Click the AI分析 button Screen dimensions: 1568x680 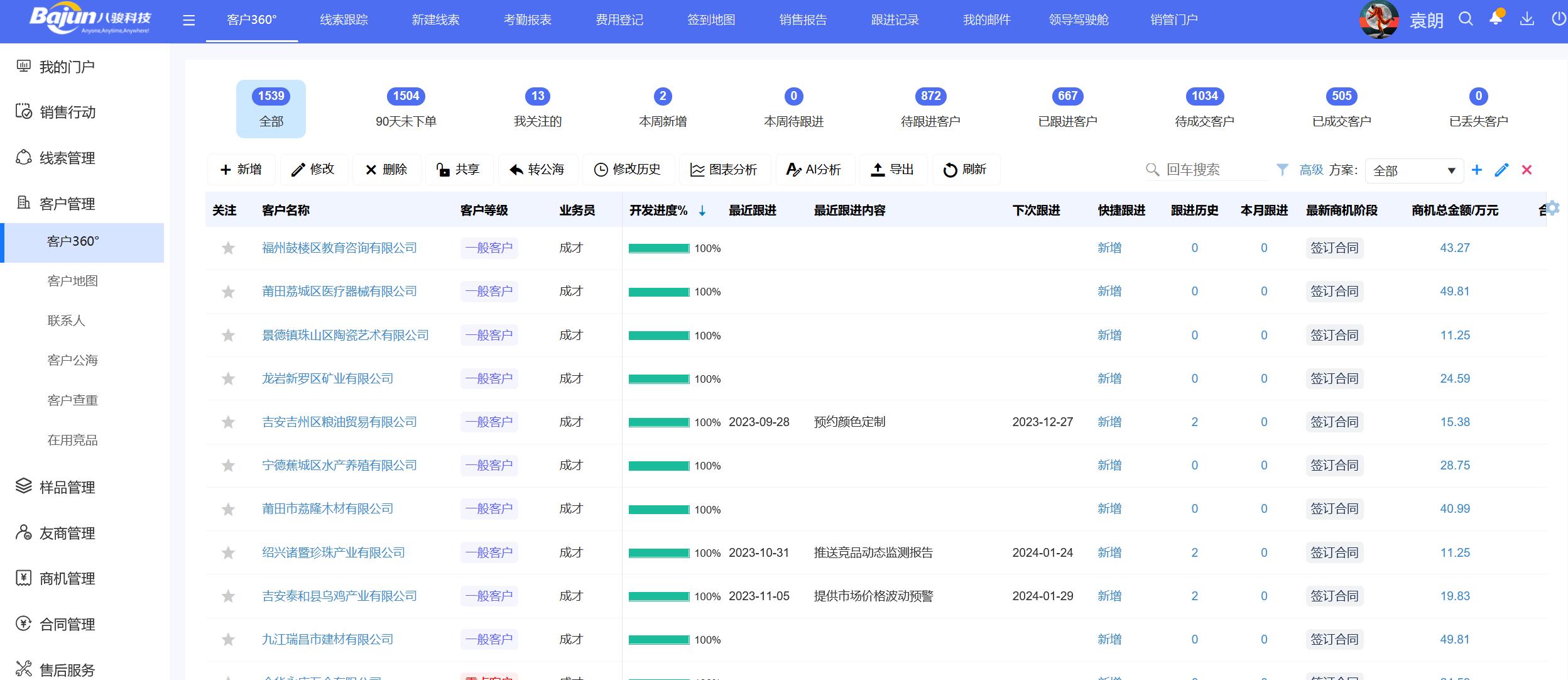click(x=814, y=170)
